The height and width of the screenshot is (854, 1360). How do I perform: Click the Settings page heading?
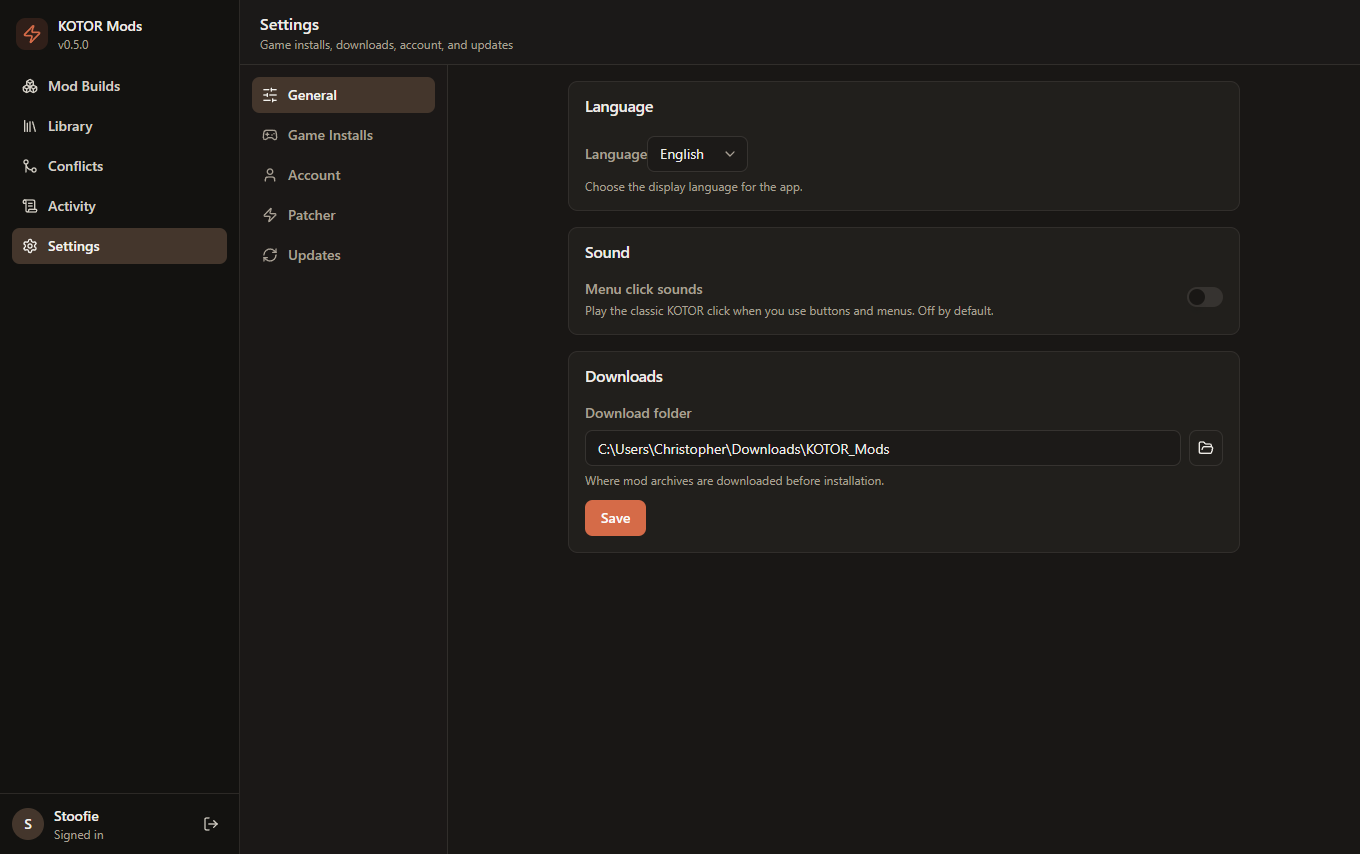pyautogui.click(x=289, y=24)
